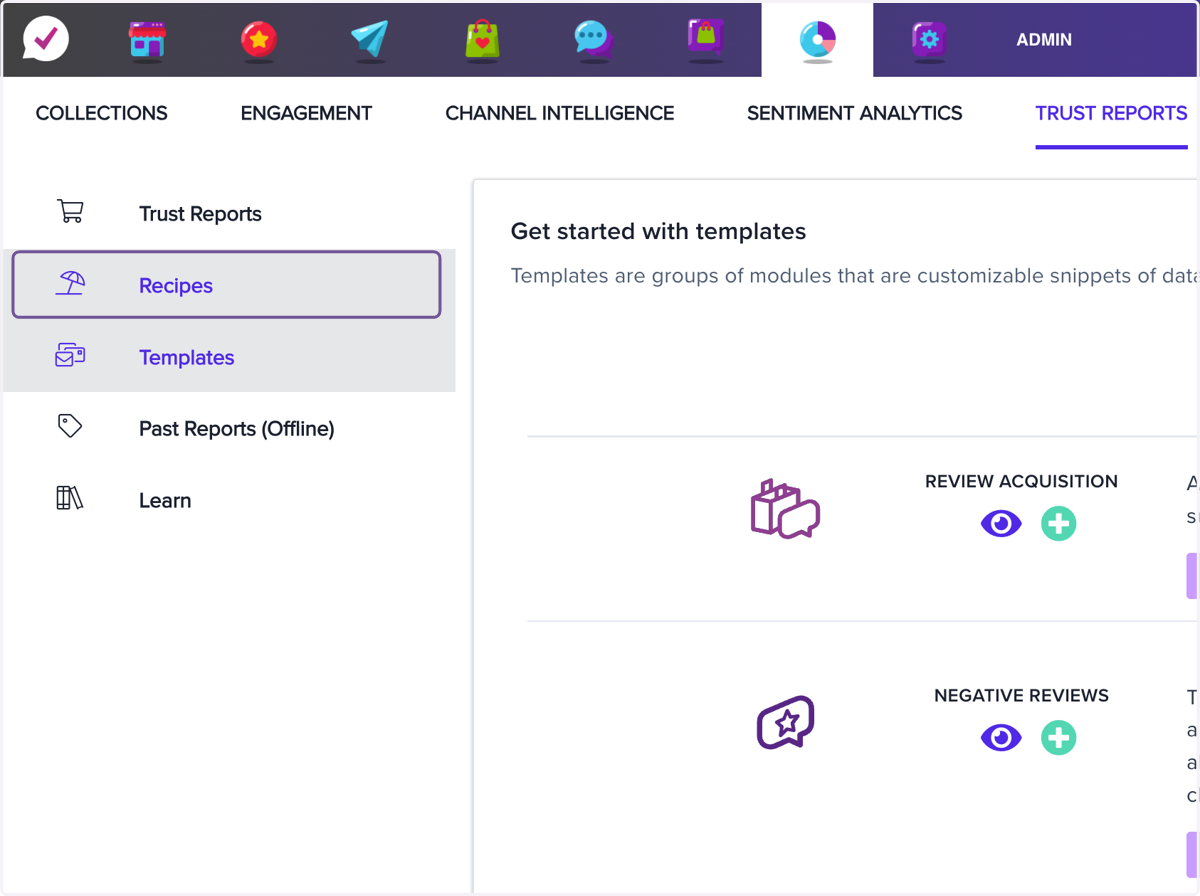The width and height of the screenshot is (1200, 896).
Task: Open the paper plane icon in the top bar
Action: 370,39
